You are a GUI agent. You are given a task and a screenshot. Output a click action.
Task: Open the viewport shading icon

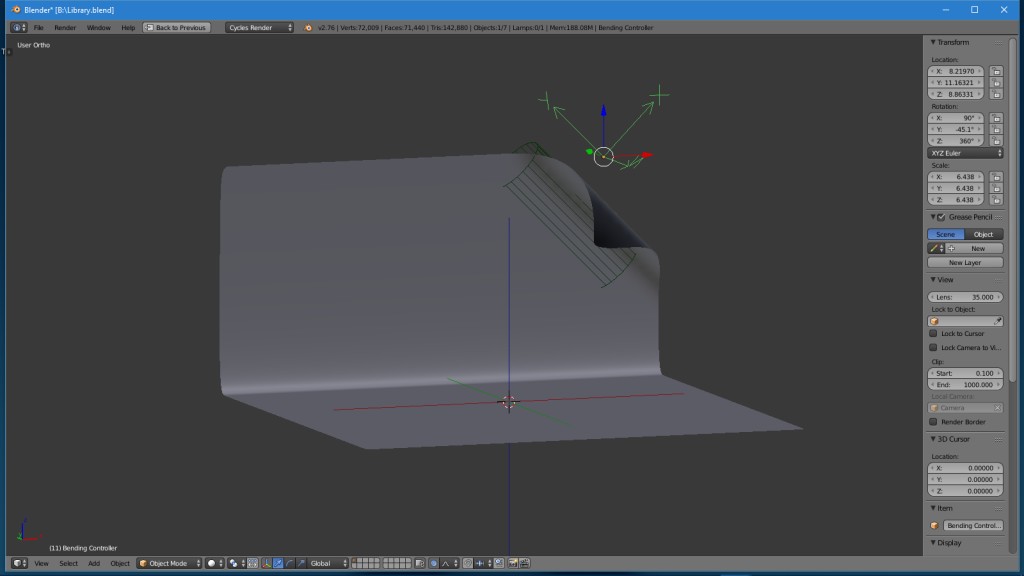point(210,563)
